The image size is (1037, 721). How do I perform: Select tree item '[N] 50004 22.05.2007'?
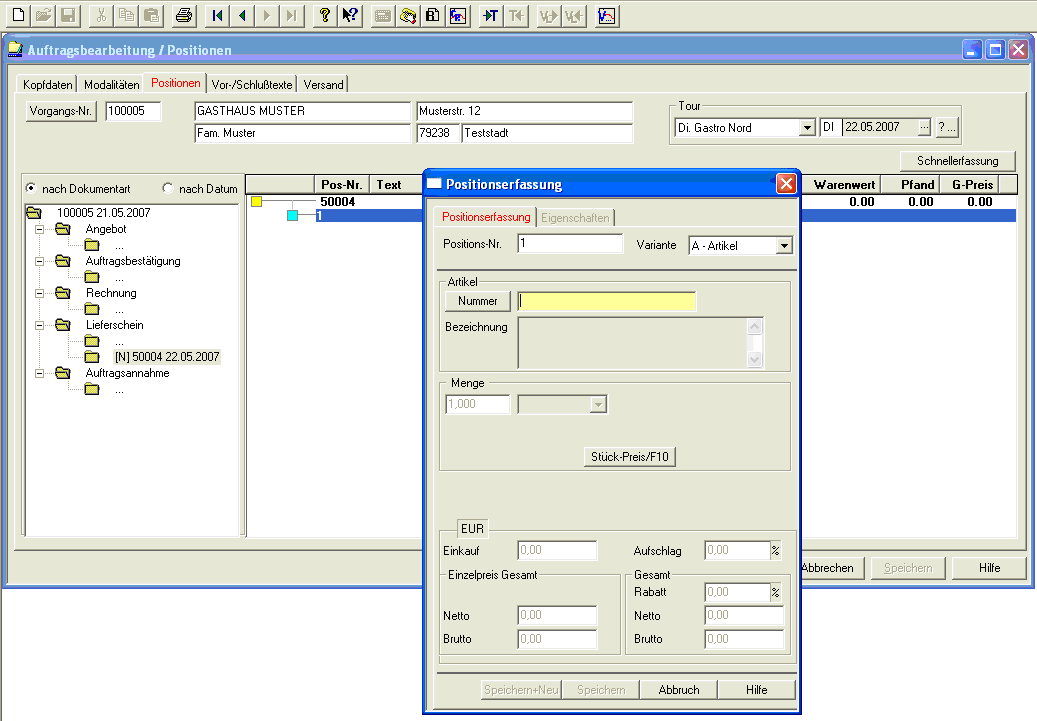tap(167, 357)
